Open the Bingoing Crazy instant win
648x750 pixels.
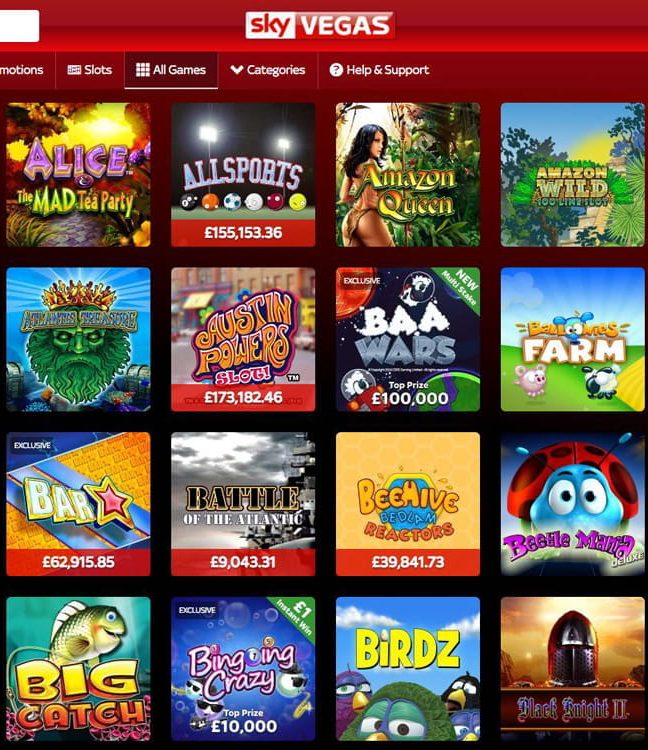click(243, 669)
